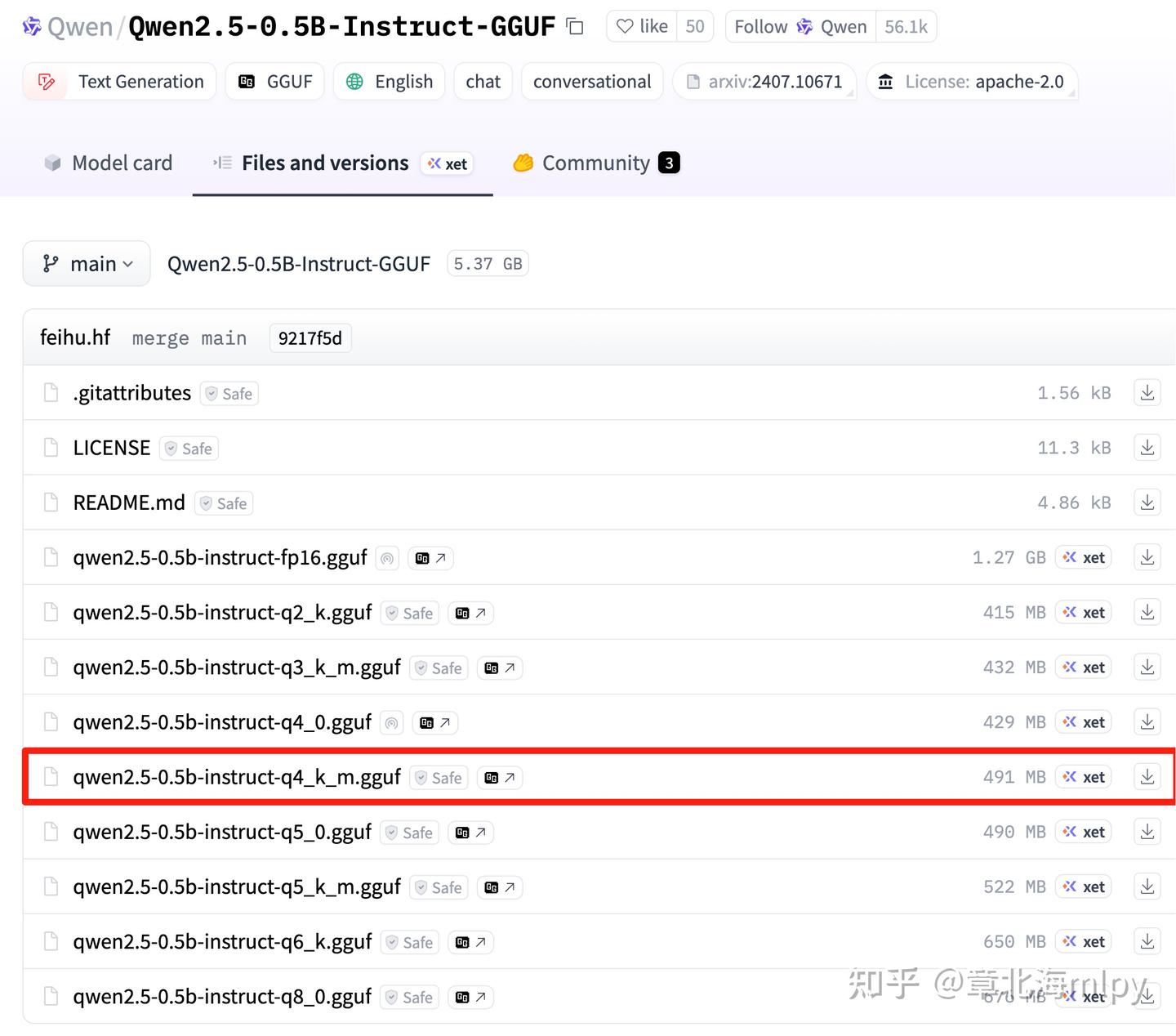Click the Text Generation tag
1176x1036 pixels.
(119, 82)
